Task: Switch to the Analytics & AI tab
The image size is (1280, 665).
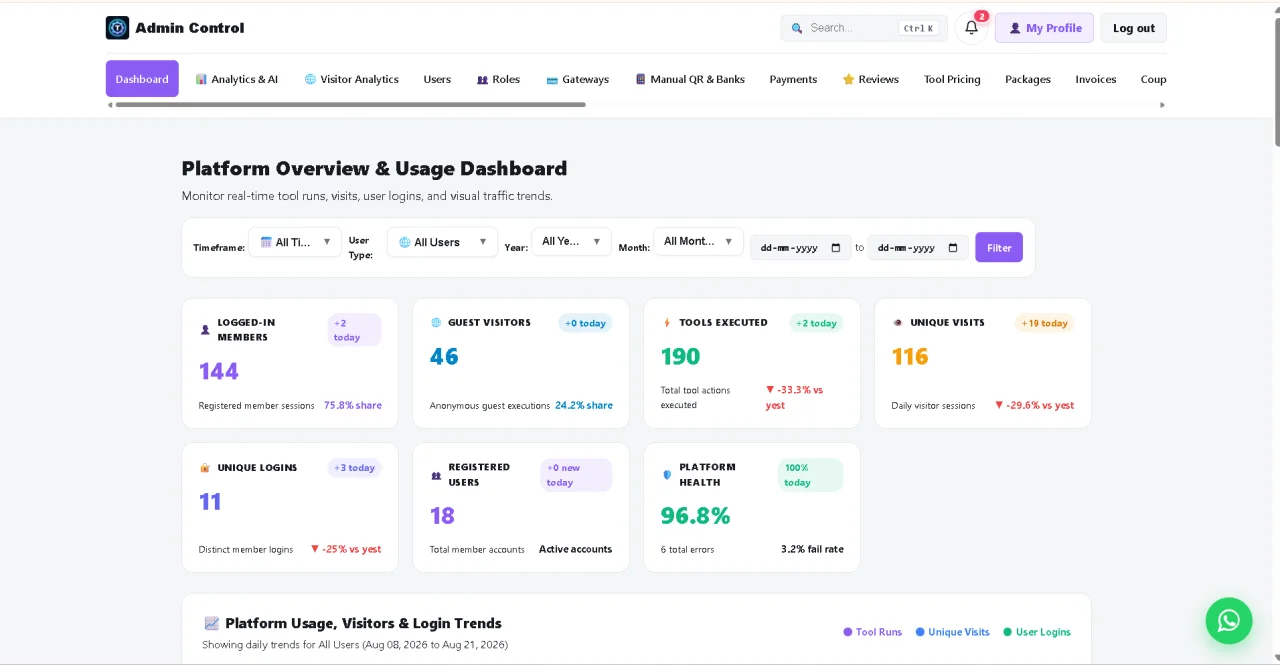Action: tap(237, 79)
